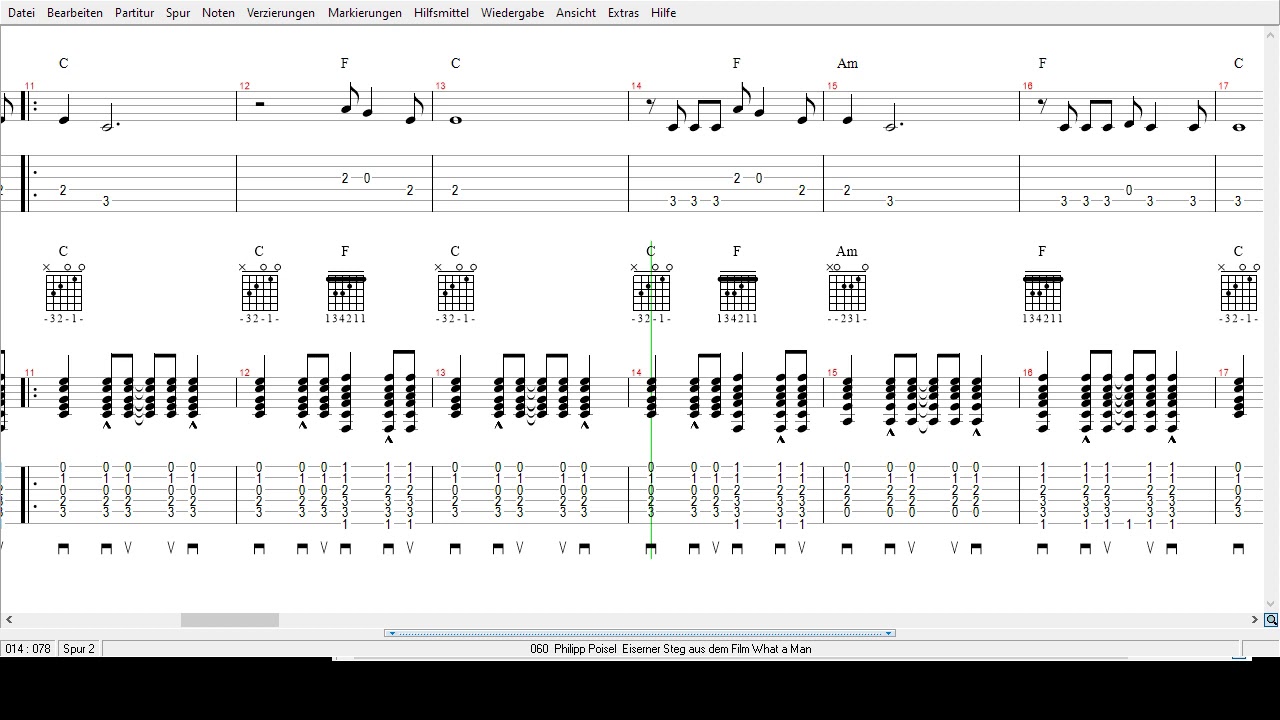Click the whole note in melody measure 13
The width and height of the screenshot is (1280, 720).
tap(456, 120)
